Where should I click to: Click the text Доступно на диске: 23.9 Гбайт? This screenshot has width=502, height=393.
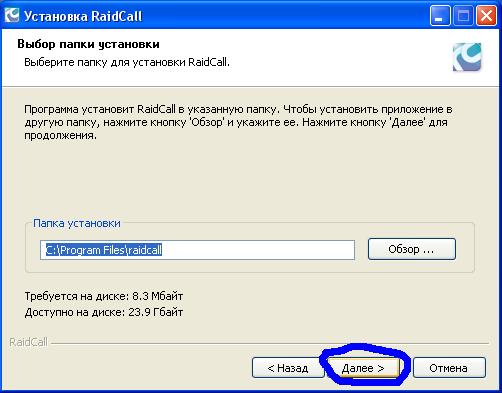[x=104, y=312]
